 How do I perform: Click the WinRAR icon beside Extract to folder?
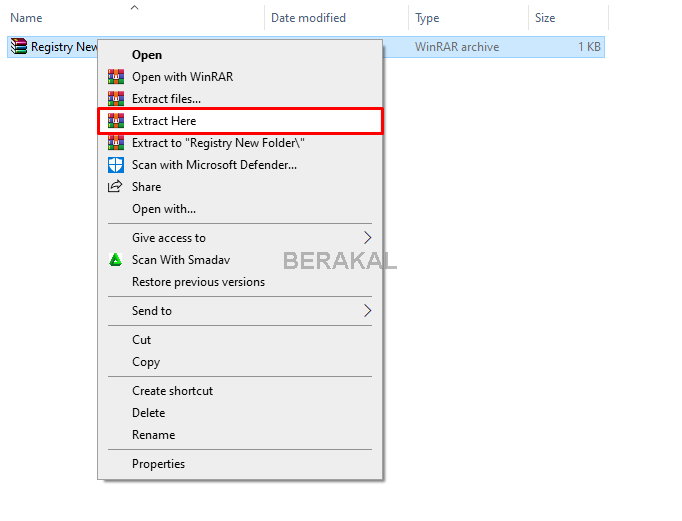point(115,143)
